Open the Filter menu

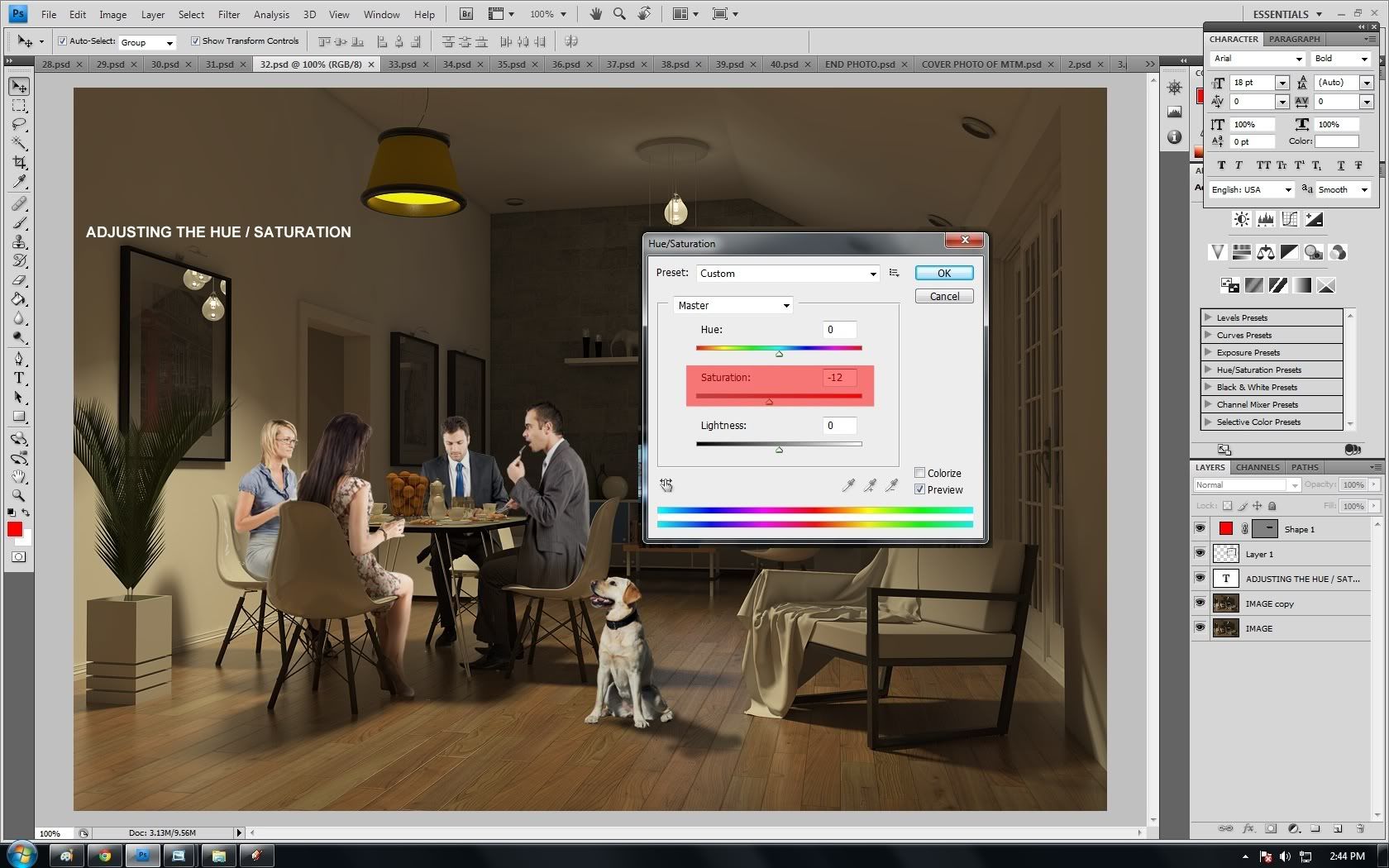pos(229,14)
